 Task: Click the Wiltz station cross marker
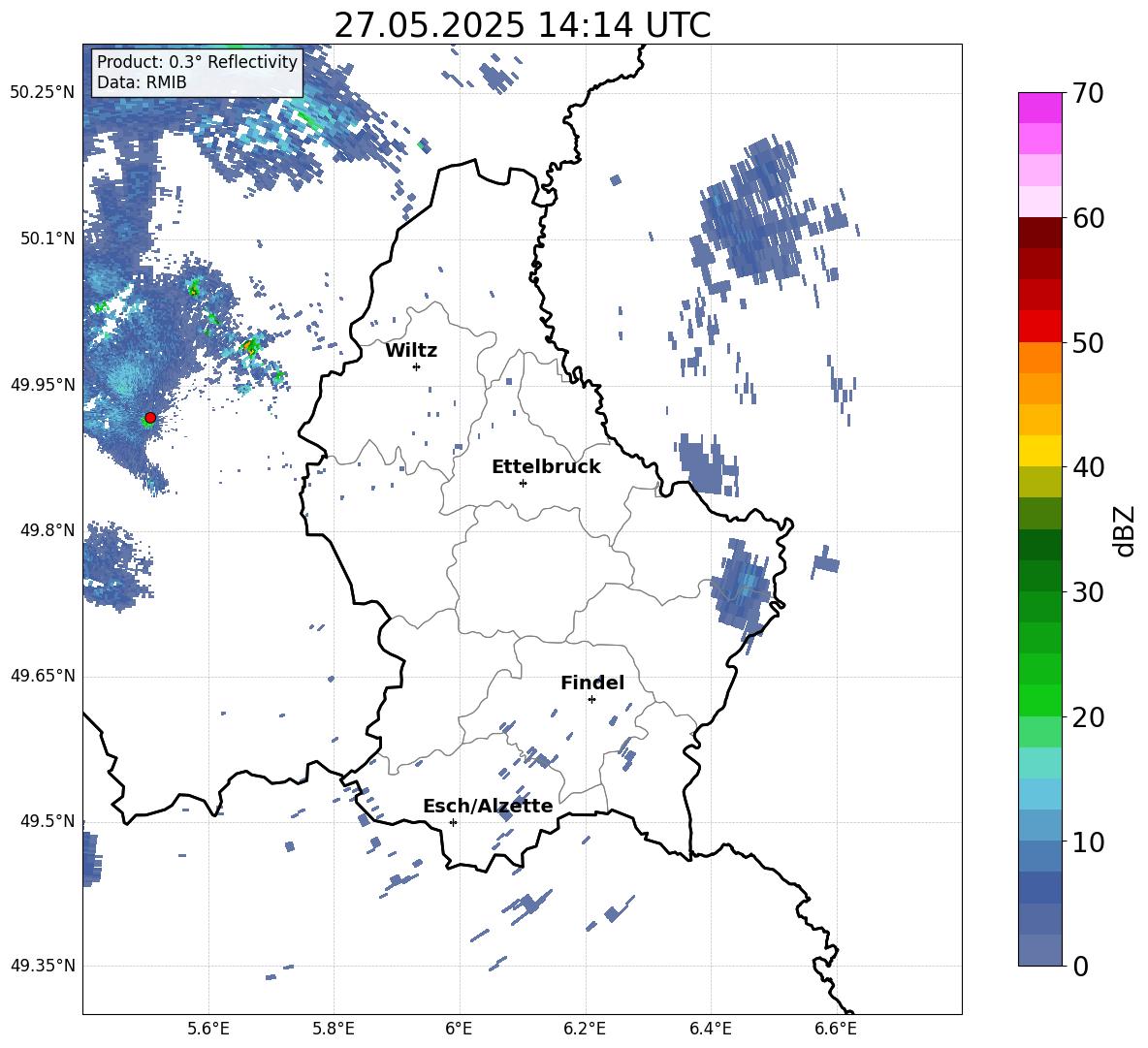coord(417,366)
